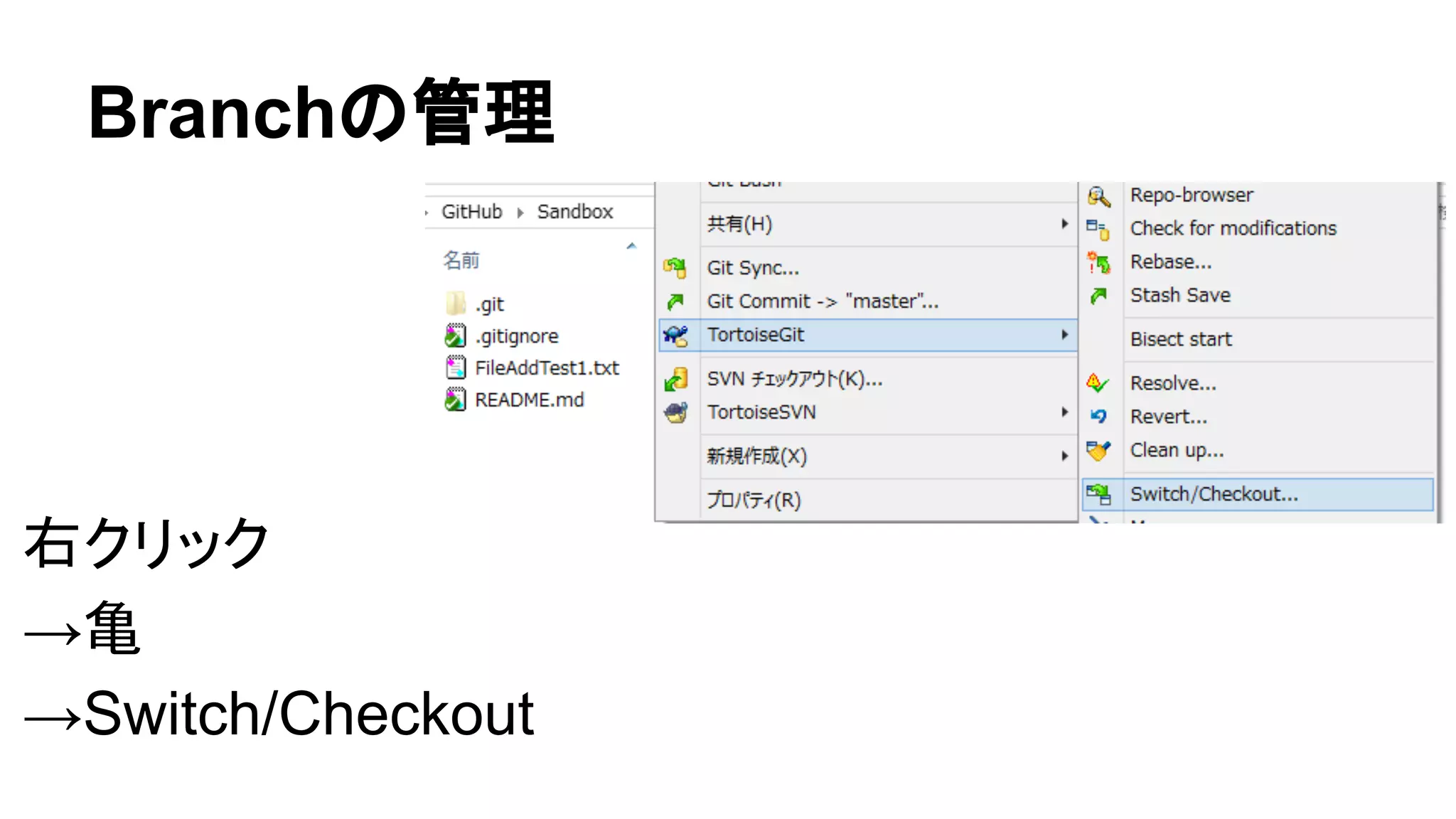1456x819 pixels.
Task: Choose Repo-browser in the submenu
Action: tap(1258, 196)
